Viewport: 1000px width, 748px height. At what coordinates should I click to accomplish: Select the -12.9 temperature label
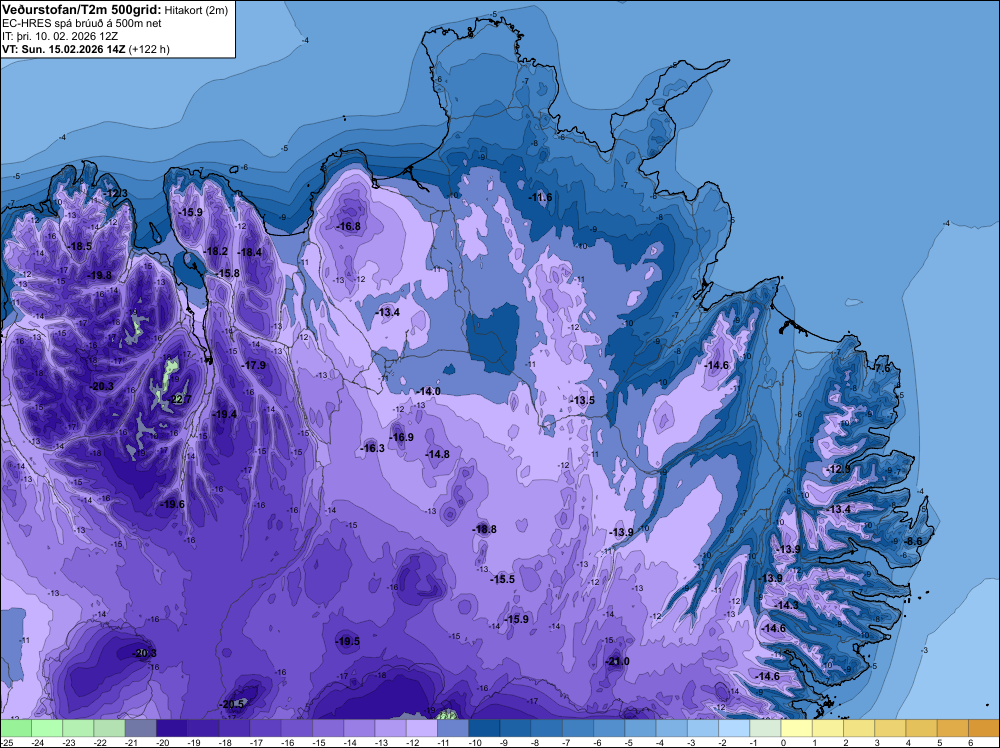(x=839, y=469)
